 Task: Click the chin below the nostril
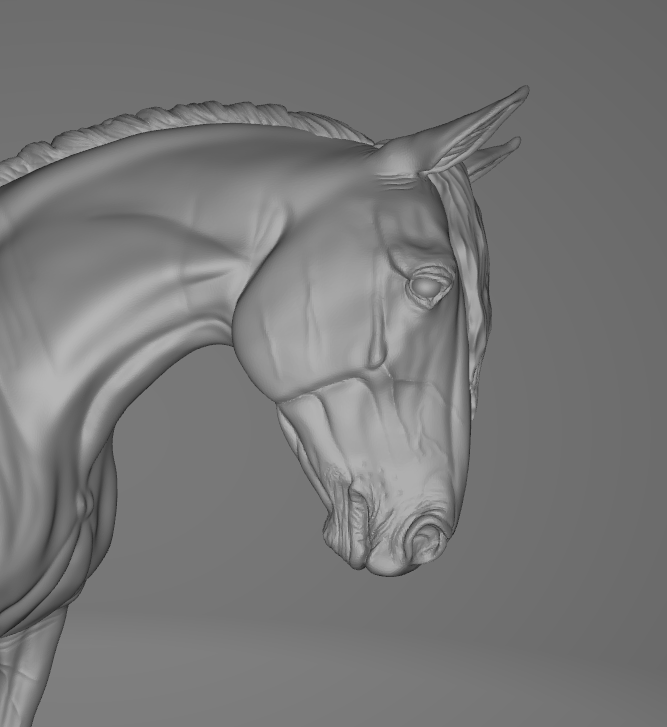pyautogui.click(x=392, y=566)
